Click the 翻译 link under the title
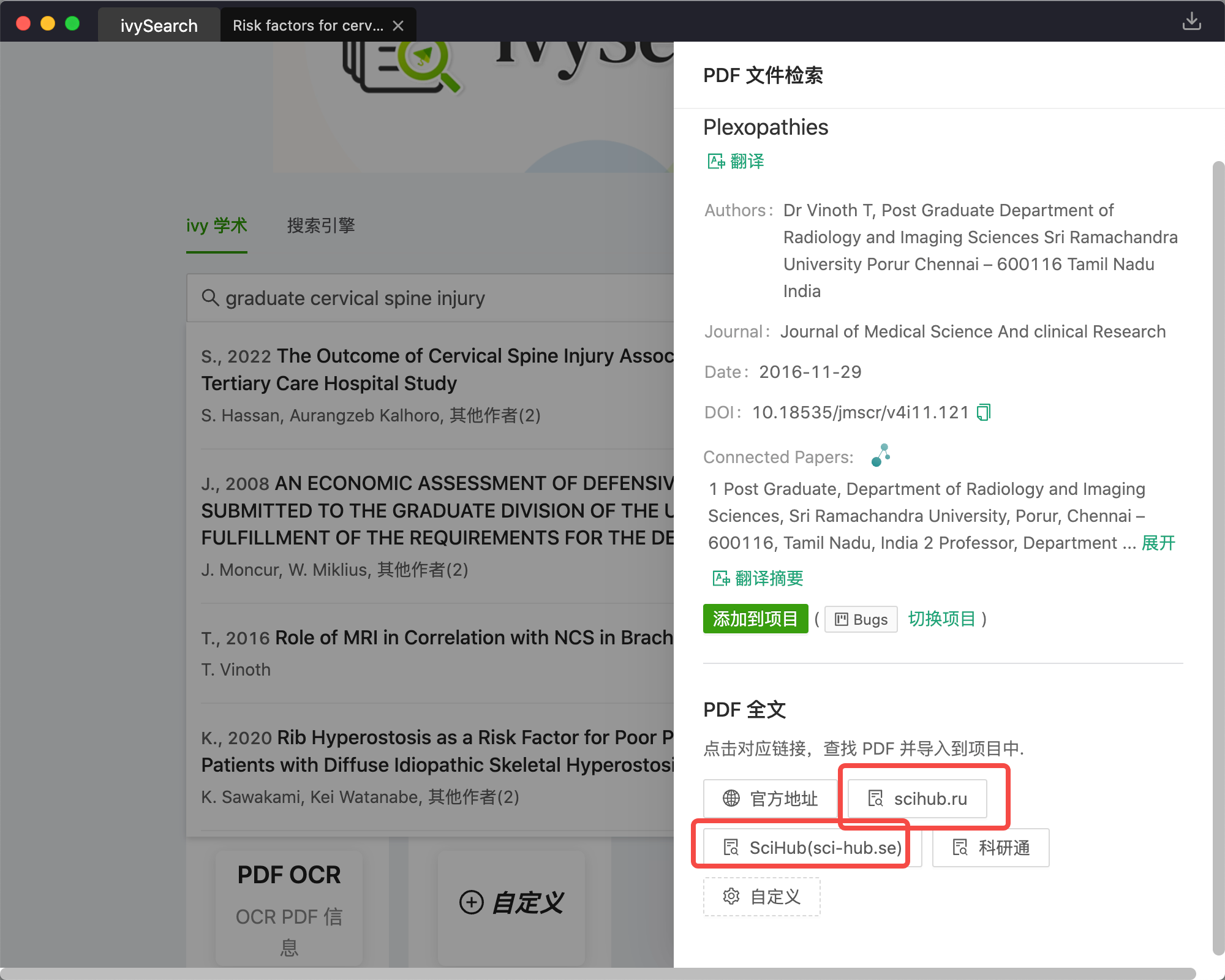1225x980 pixels. coord(736,161)
